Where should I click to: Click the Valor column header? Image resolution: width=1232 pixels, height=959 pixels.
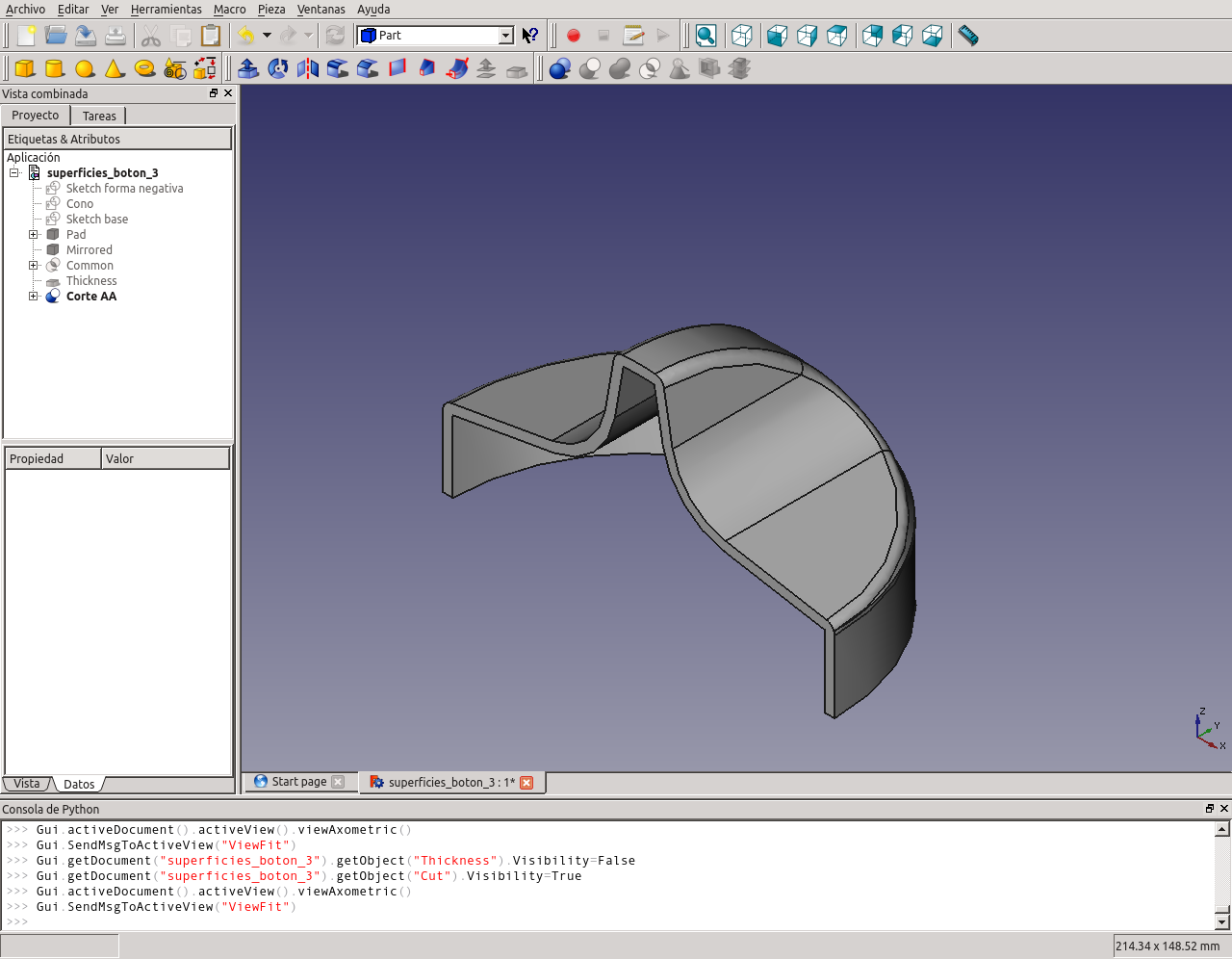point(166,458)
